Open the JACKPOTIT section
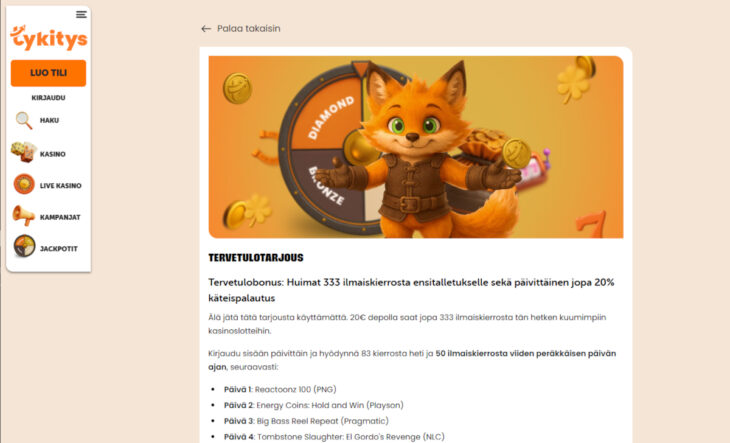Image resolution: width=730 pixels, height=443 pixels. [x=59, y=249]
